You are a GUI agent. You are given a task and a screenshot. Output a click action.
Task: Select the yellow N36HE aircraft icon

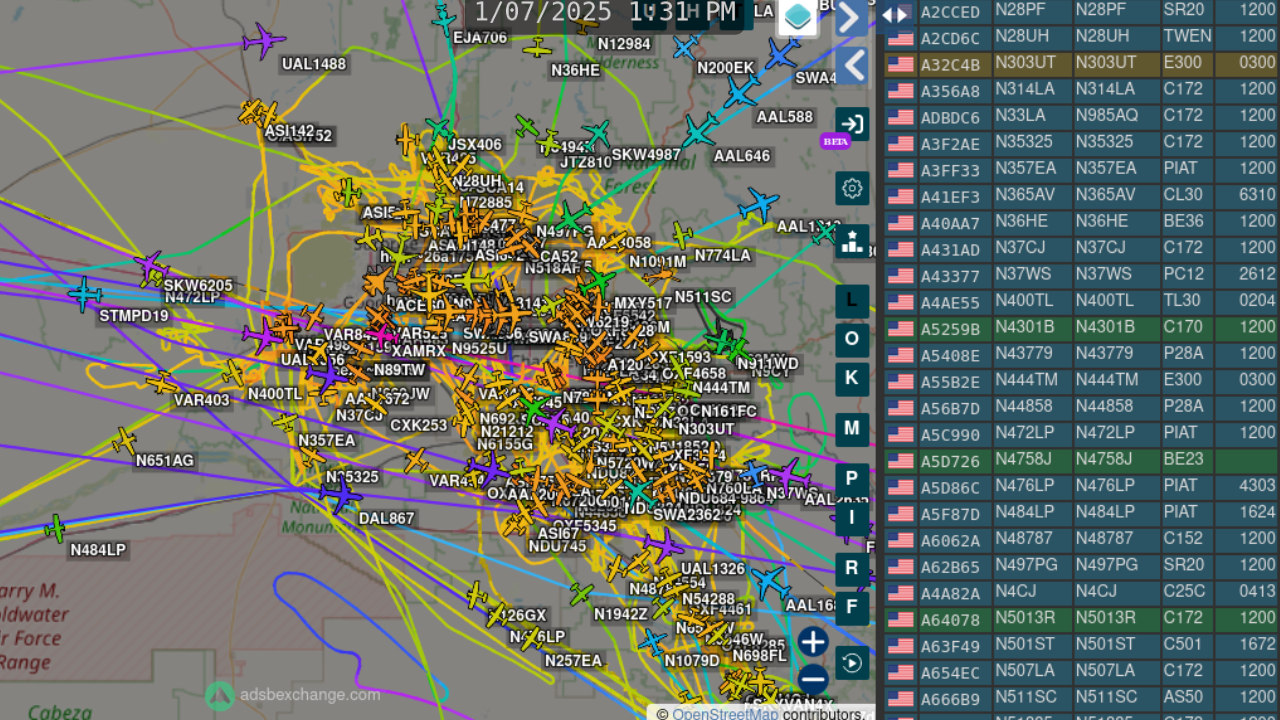(538, 48)
